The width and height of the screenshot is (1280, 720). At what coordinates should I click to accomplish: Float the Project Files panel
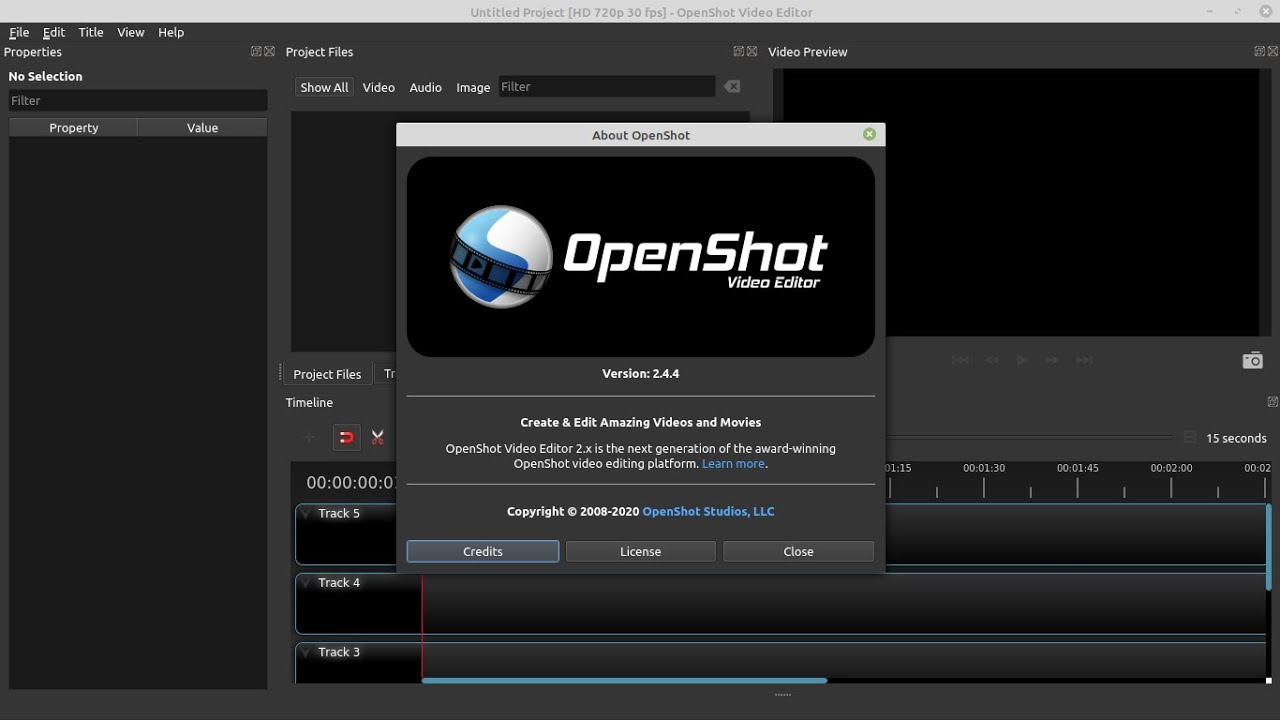(x=739, y=52)
